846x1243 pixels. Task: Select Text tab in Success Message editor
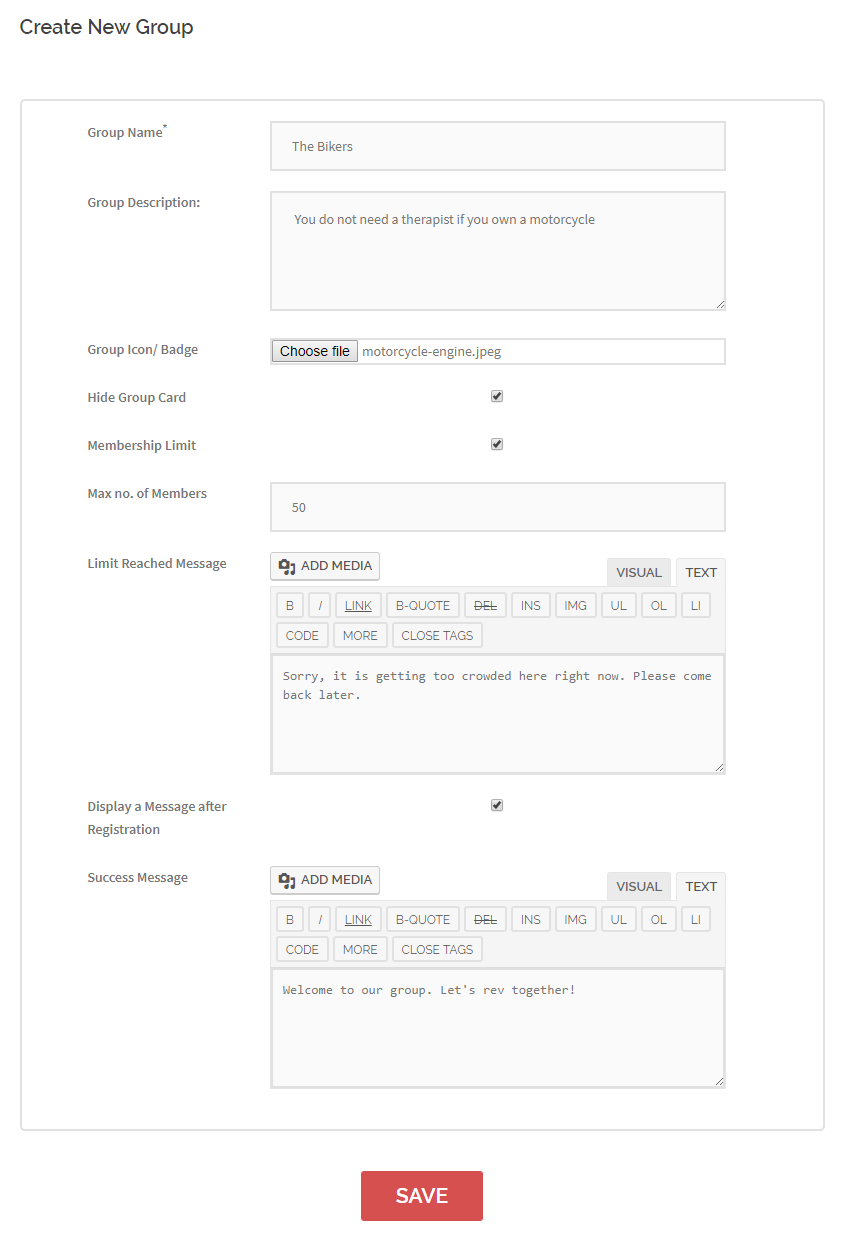click(701, 887)
